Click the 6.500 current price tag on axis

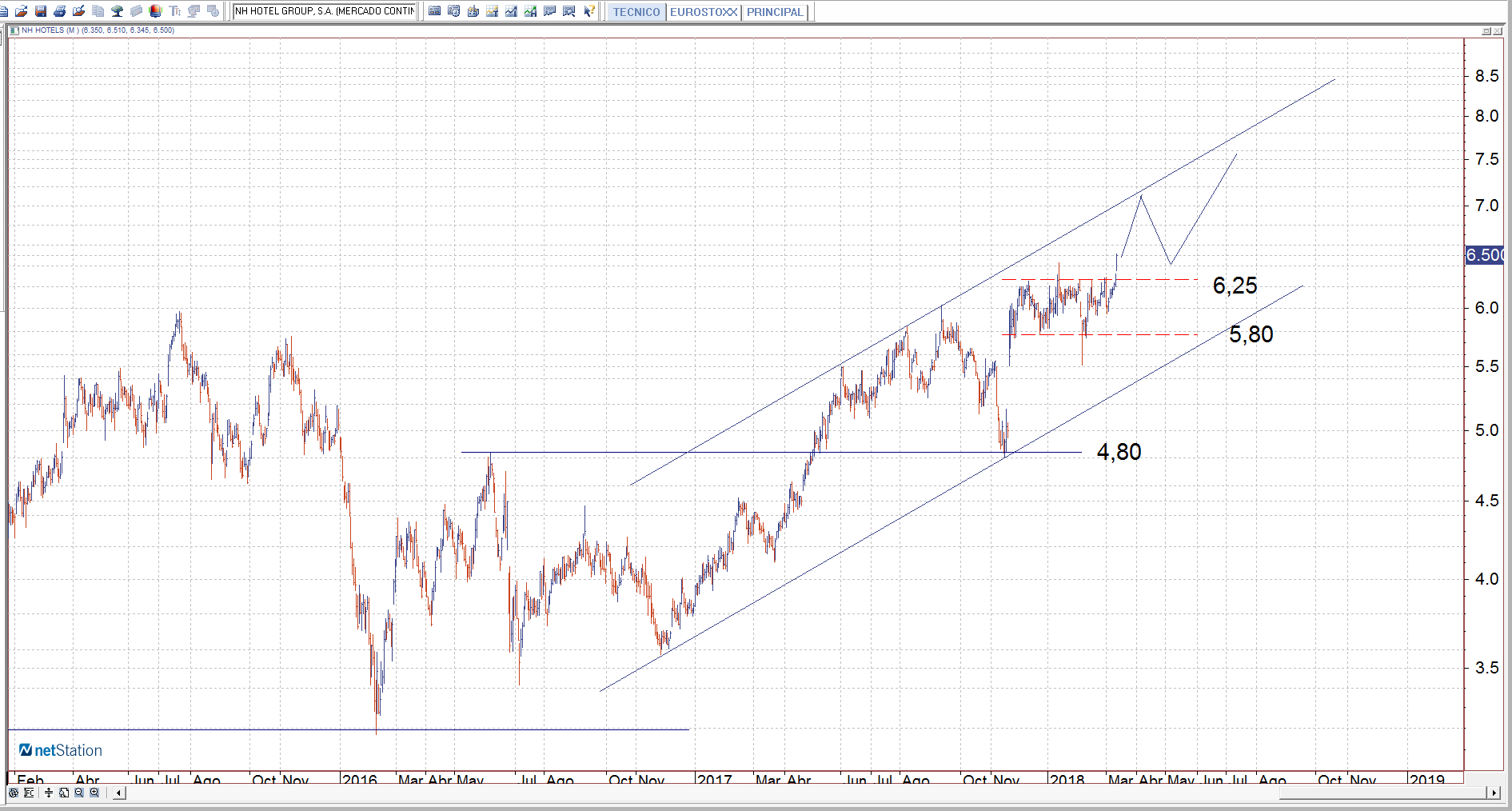pyautogui.click(x=1484, y=255)
